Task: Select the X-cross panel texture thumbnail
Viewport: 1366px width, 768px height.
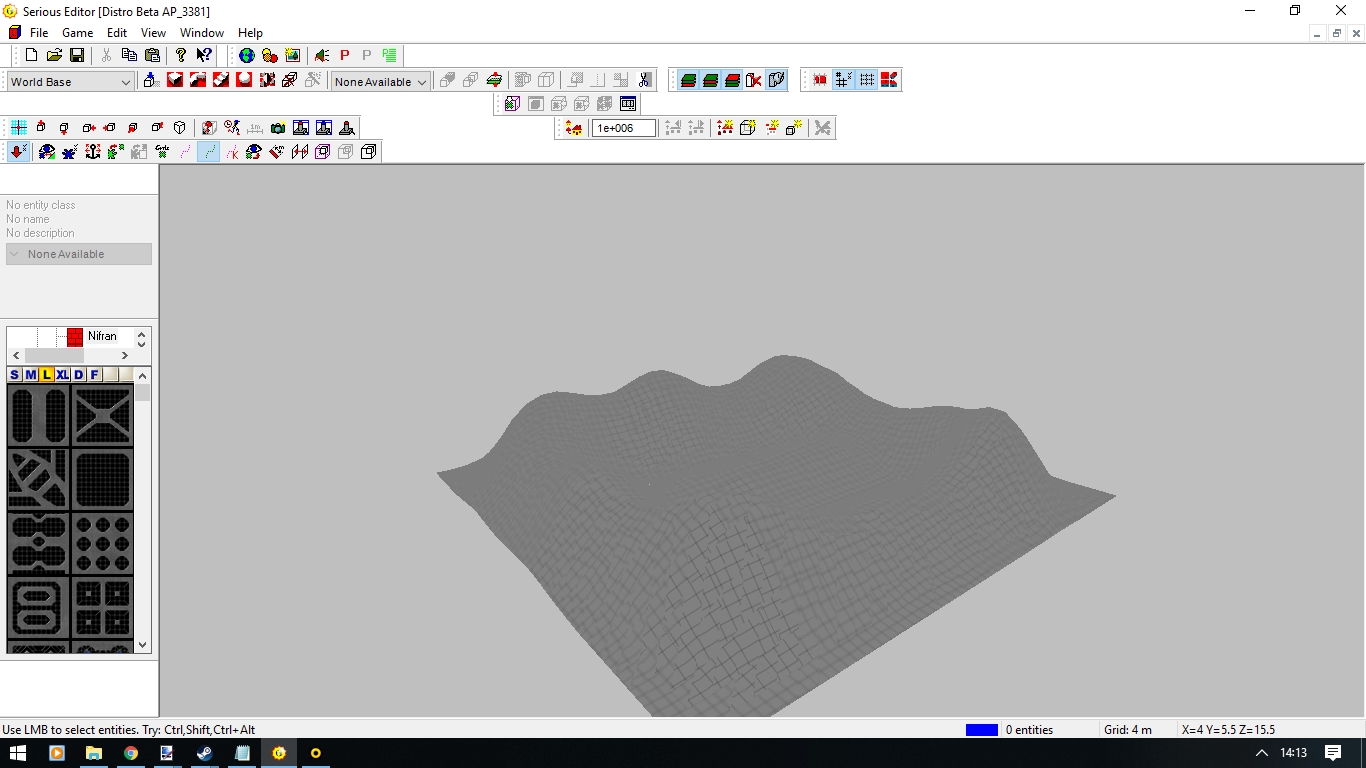Action: click(102, 416)
